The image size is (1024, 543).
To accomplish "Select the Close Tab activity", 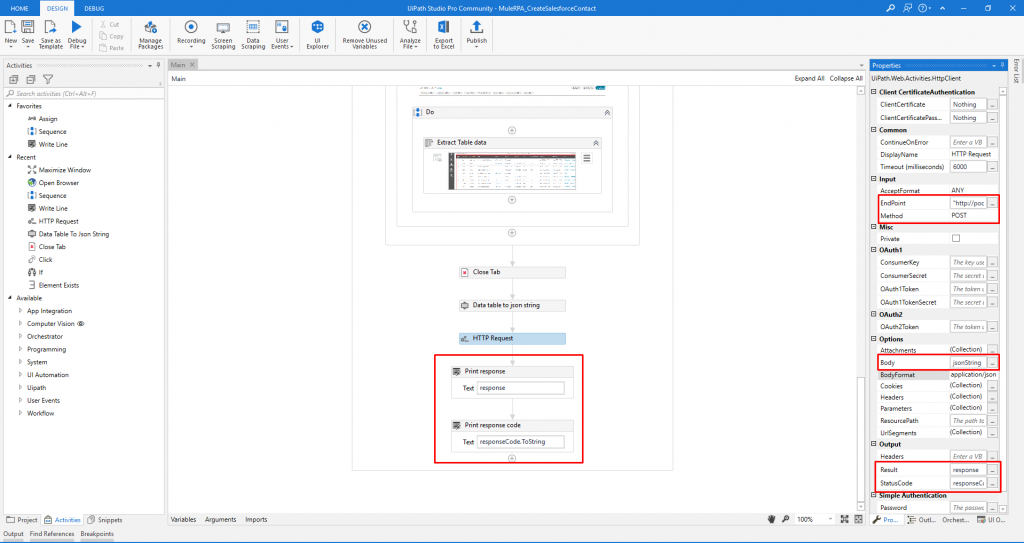I will pos(512,272).
